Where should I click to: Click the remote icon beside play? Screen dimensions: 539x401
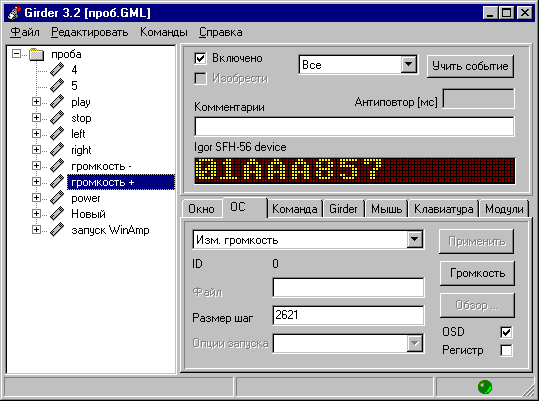click(x=57, y=102)
